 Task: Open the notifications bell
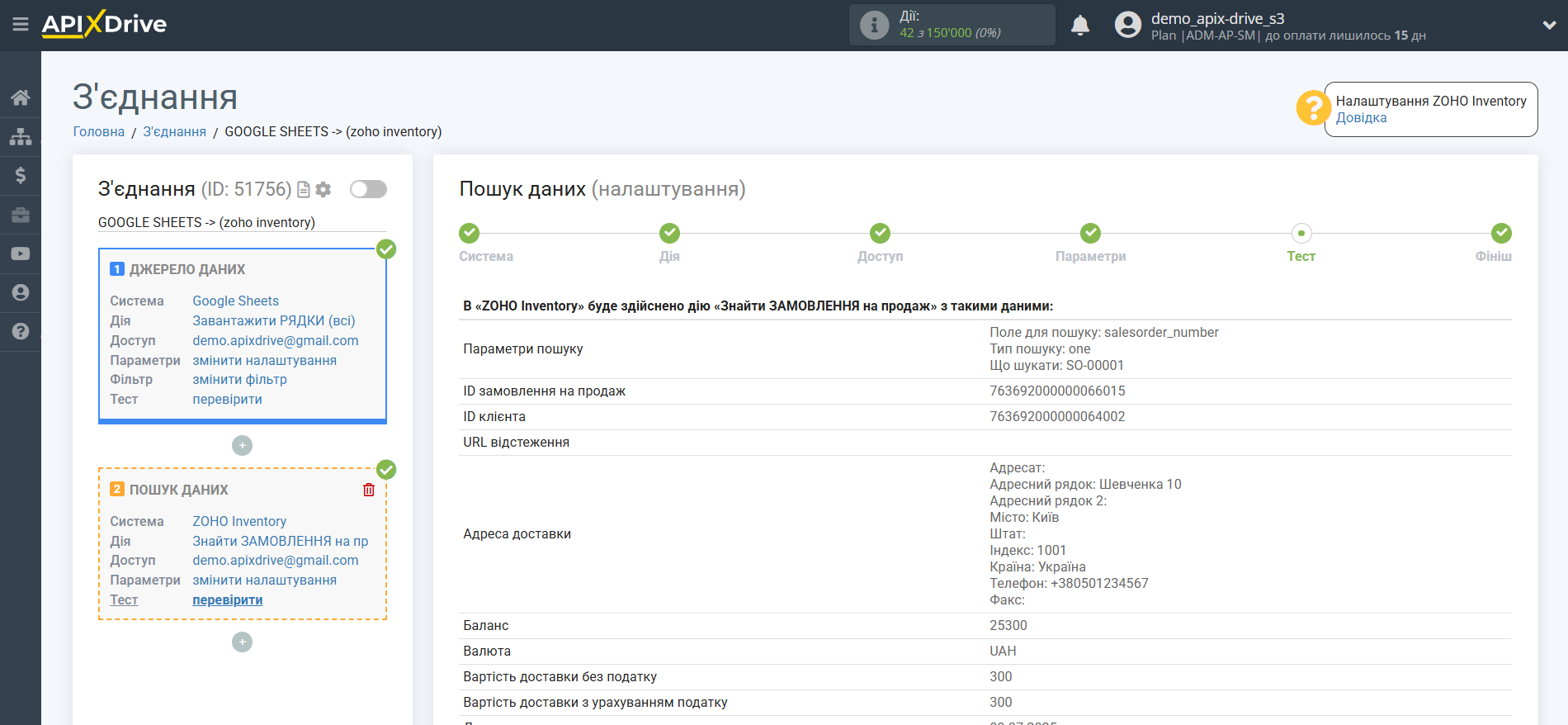coord(1080,26)
